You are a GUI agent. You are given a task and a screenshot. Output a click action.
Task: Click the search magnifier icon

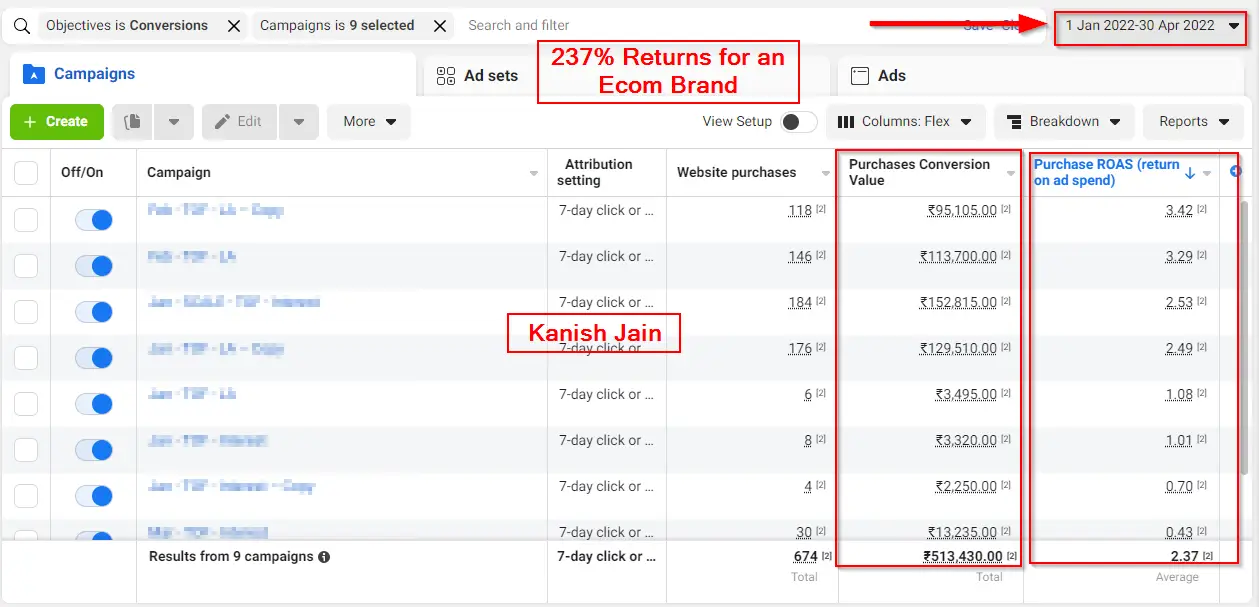(21, 26)
